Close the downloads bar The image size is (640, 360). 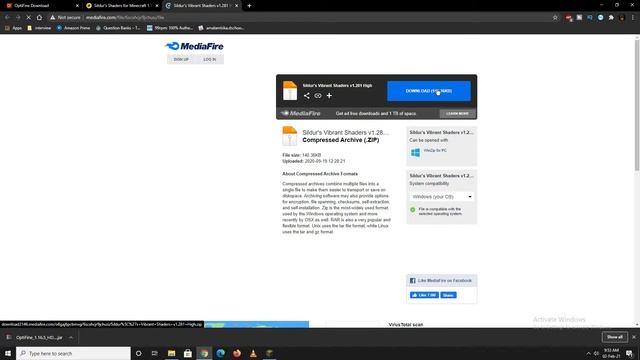point(634,337)
